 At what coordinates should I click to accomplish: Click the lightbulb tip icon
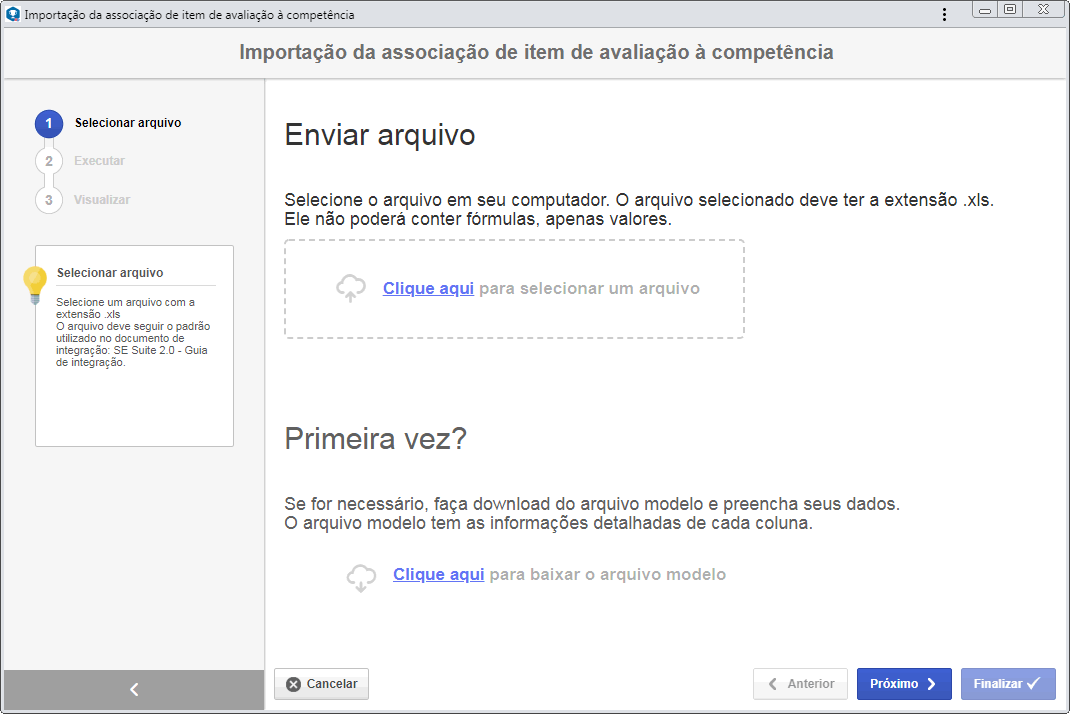(35, 285)
